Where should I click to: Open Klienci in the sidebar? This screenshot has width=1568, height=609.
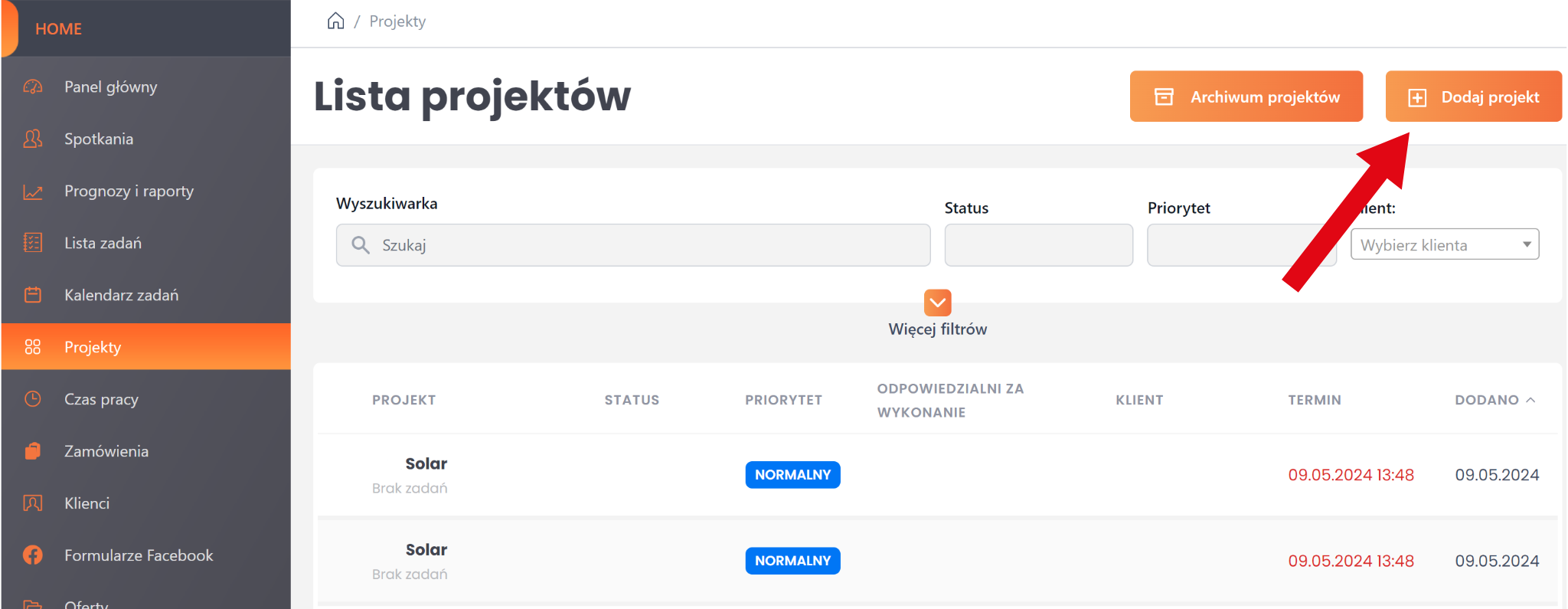(x=87, y=503)
